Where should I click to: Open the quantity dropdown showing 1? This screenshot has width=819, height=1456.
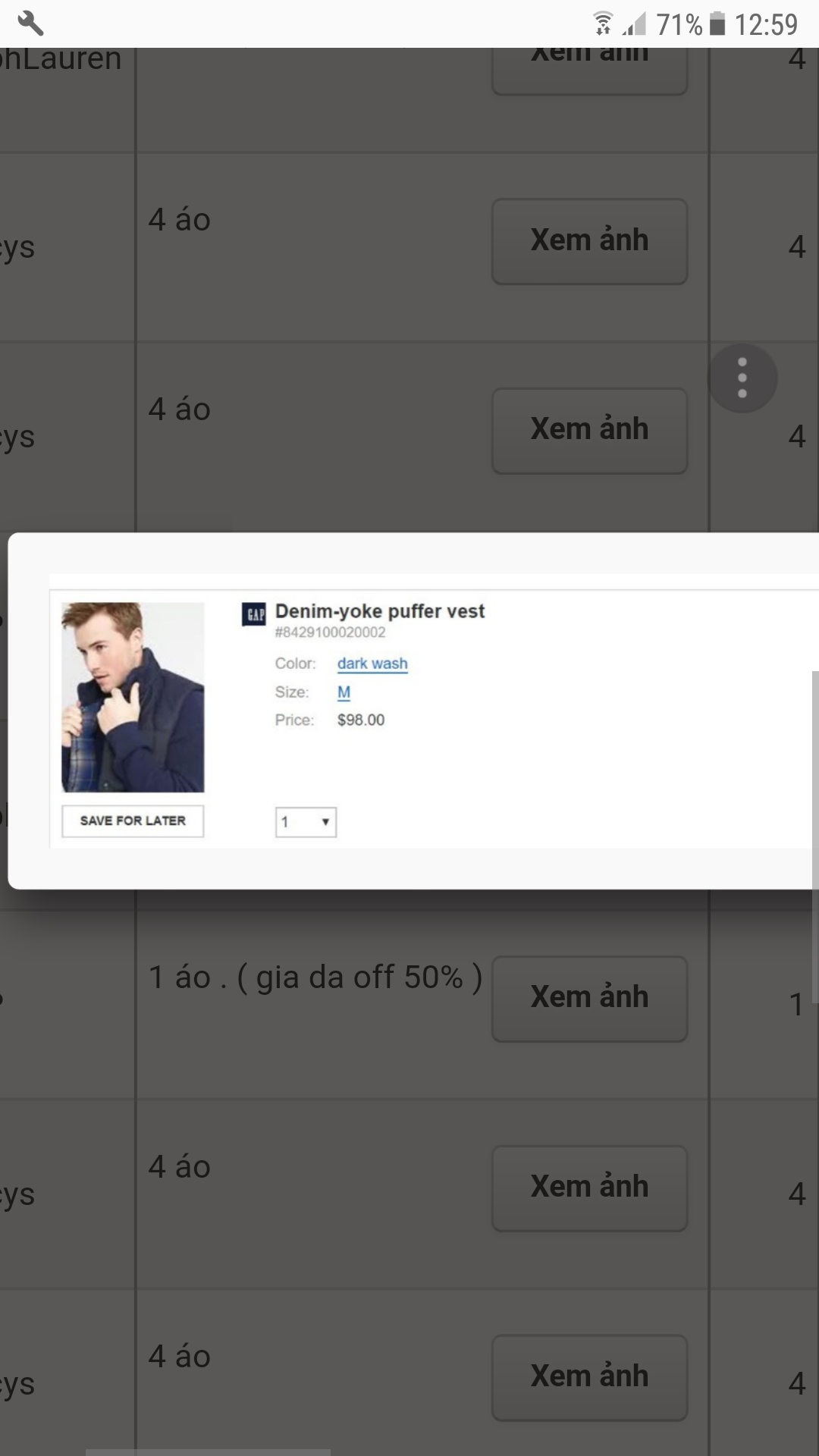point(306,822)
